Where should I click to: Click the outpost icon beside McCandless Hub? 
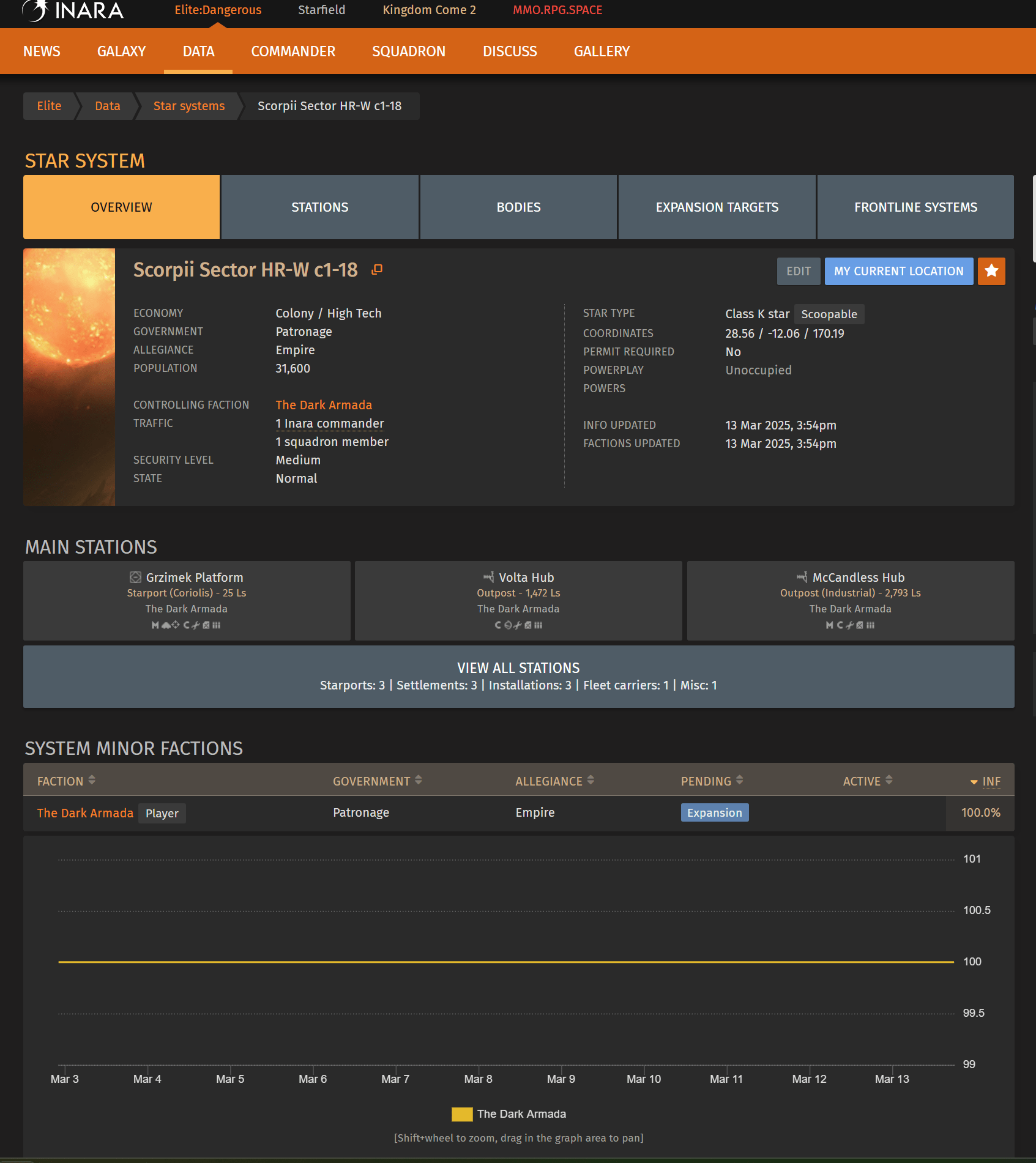tap(802, 577)
